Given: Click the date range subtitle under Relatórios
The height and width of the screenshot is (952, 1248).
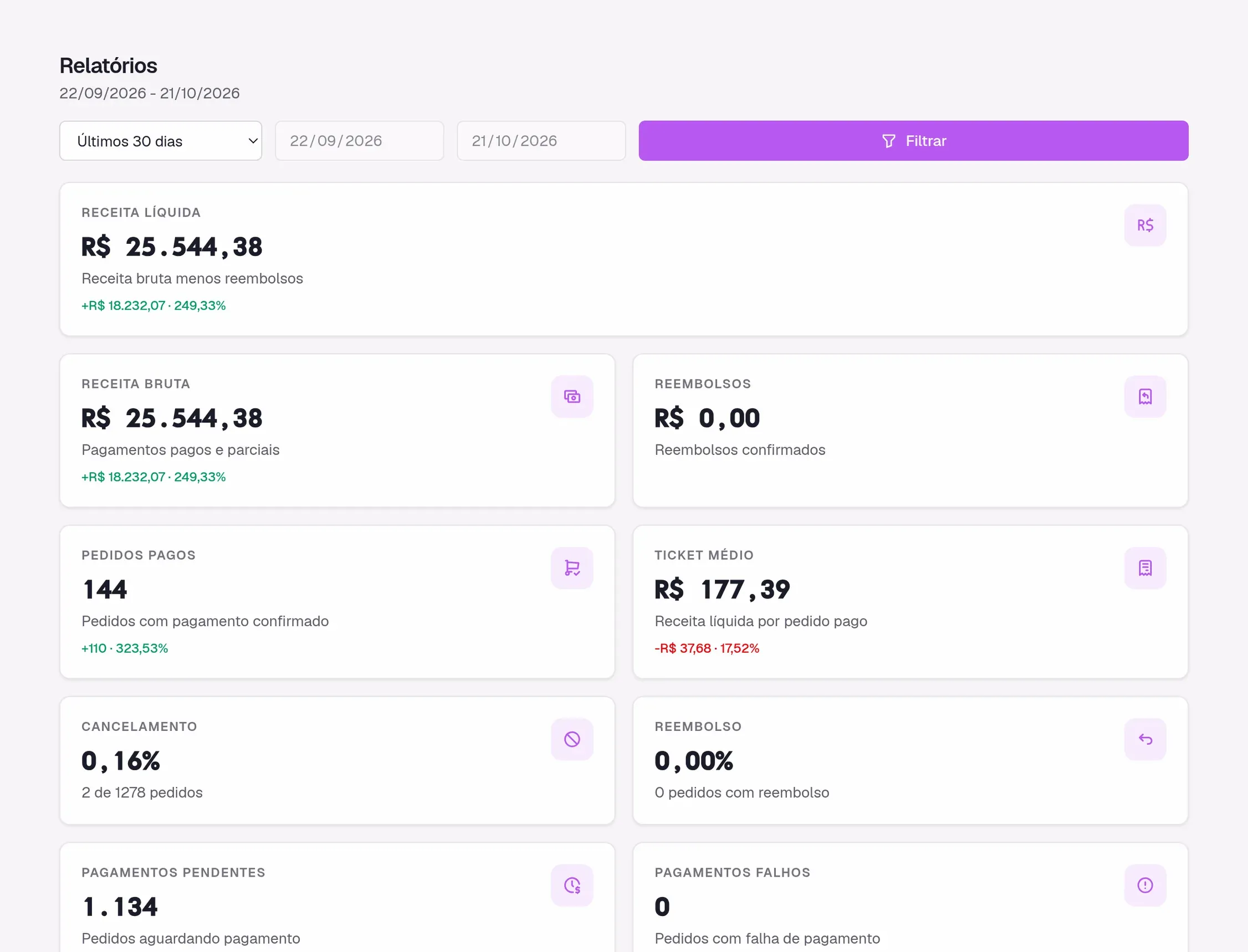Looking at the screenshot, I should click(x=150, y=93).
